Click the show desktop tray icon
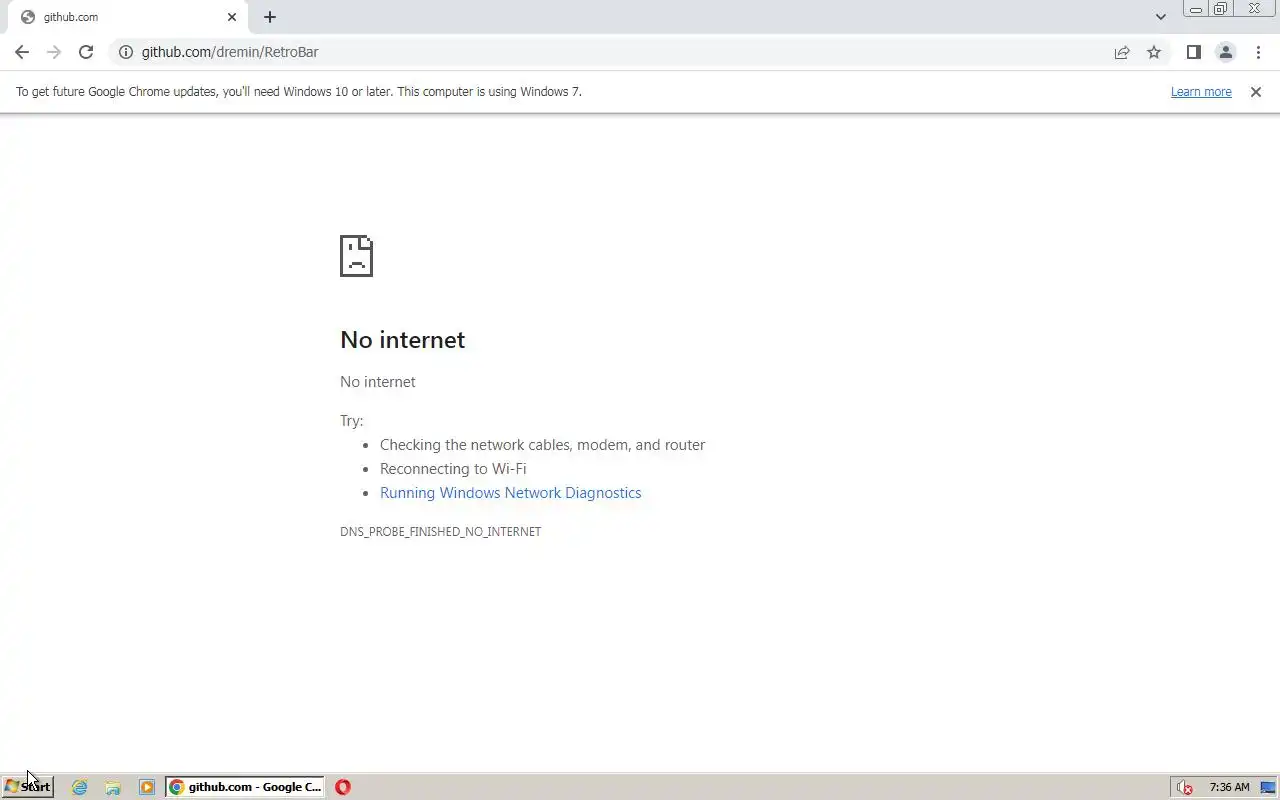Image resolution: width=1280 pixels, height=800 pixels. [1268, 787]
